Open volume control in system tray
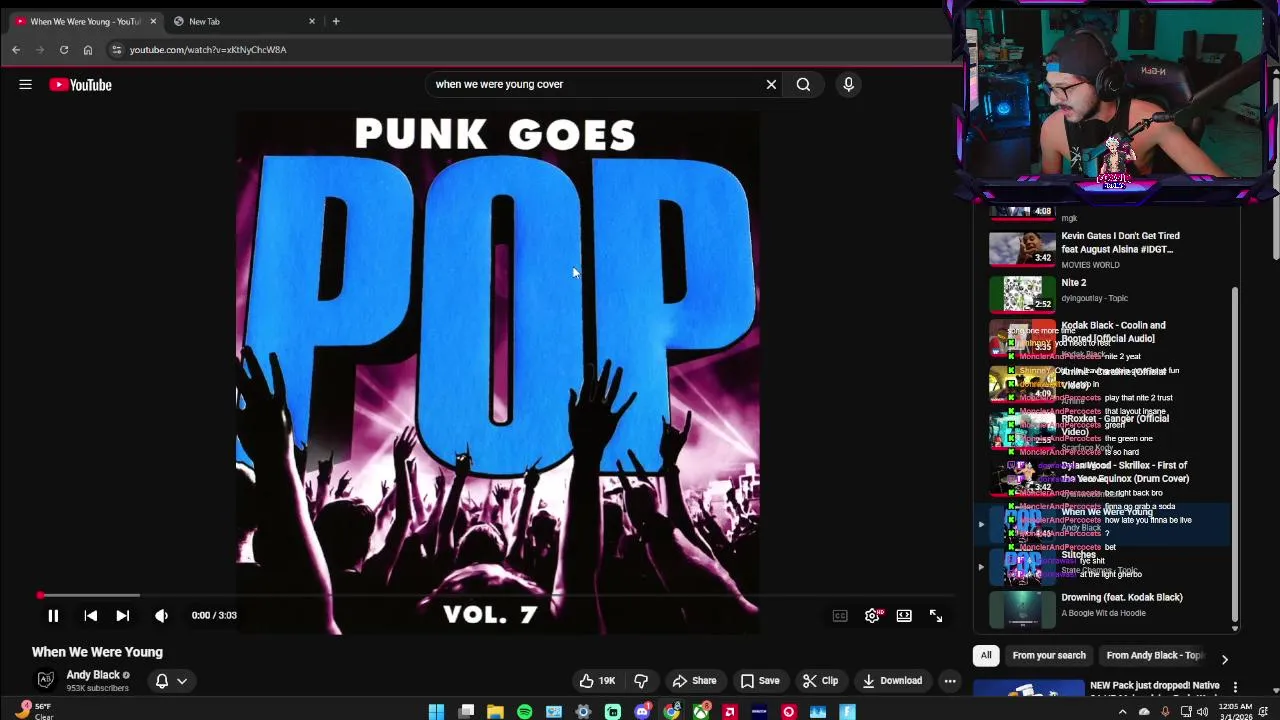 pyautogui.click(x=1203, y=712)
